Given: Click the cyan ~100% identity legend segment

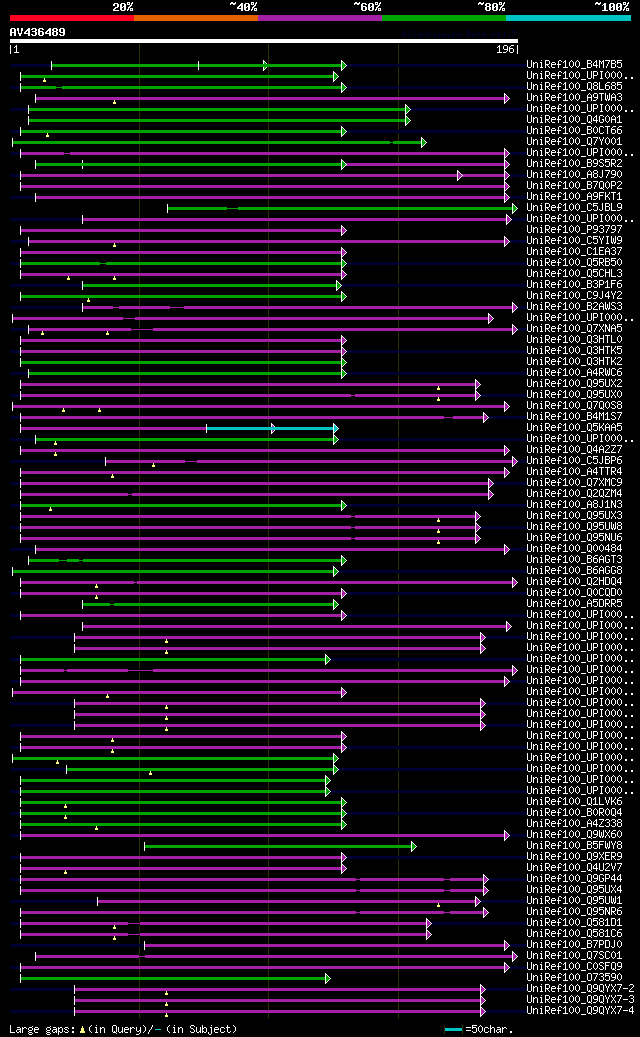Looking at the screenshot, I should [x=568, y=18].
